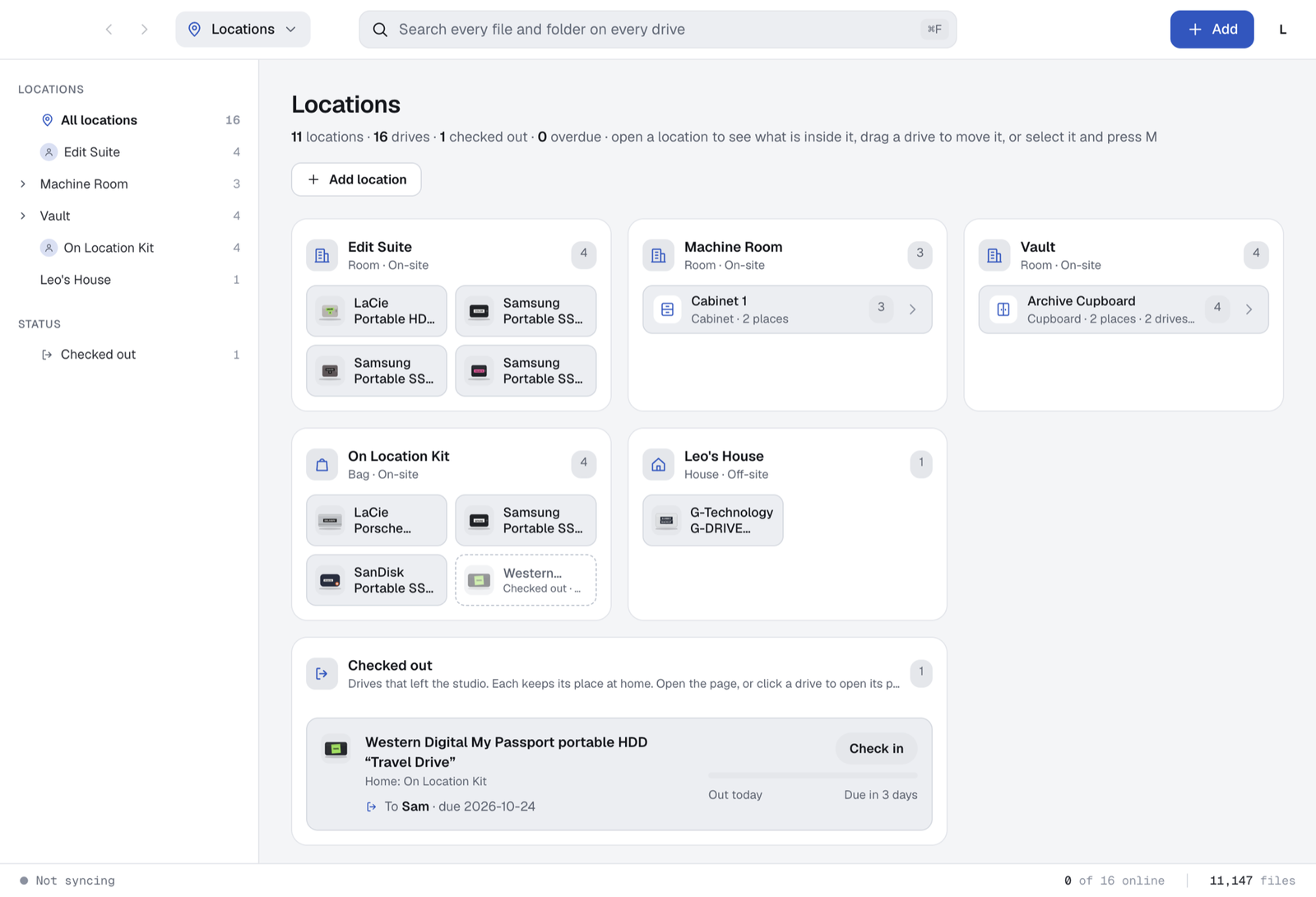Click the Vault card building icon
This screenshot has height=897, width=1316.
coord(994,255)
